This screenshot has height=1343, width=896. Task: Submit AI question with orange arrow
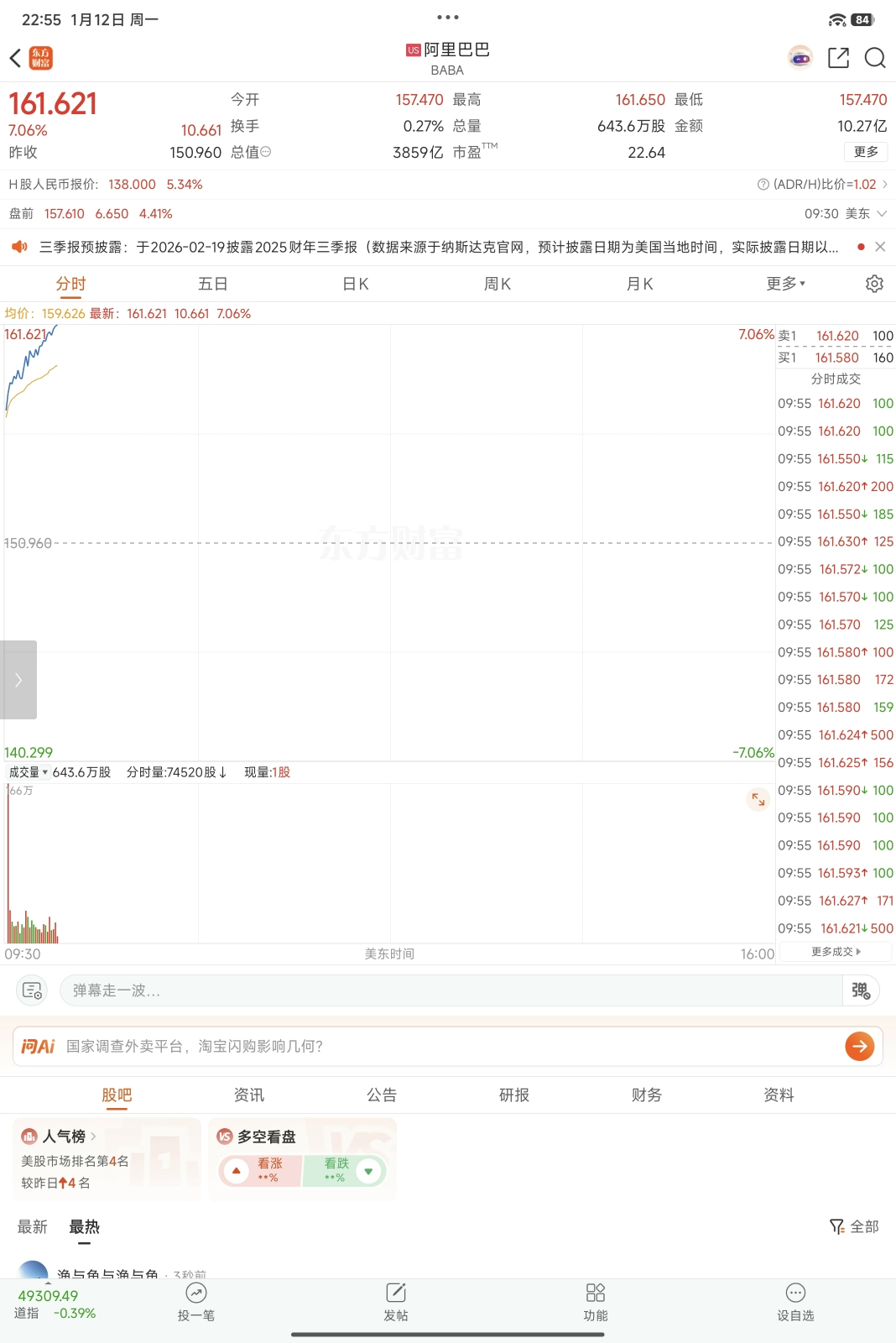[x=860, y=1046]
